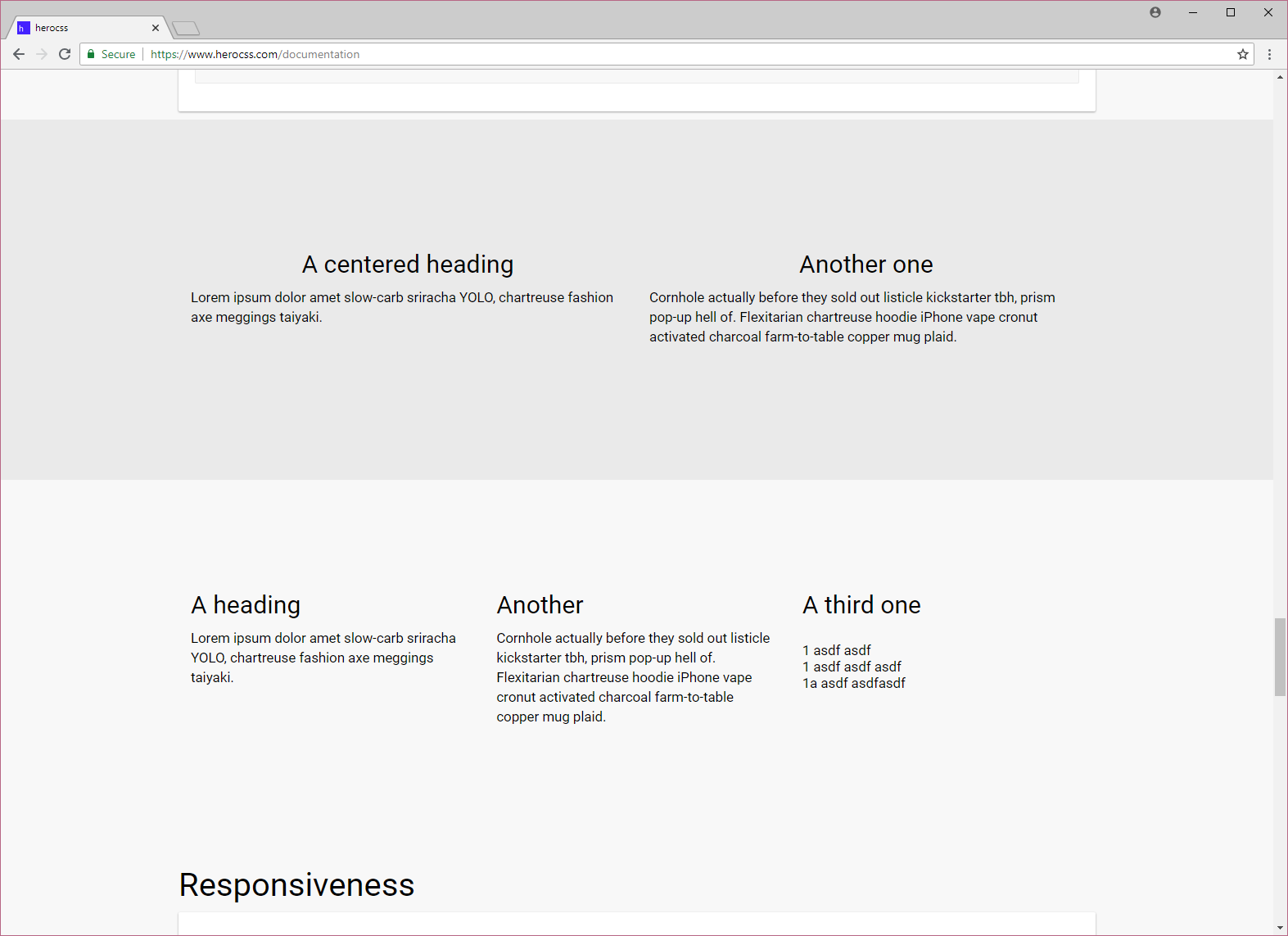Click the Cornhole paragraph under "Another"
The width and height of the screenshot is (1288, 936).
[x=633, y=677]
